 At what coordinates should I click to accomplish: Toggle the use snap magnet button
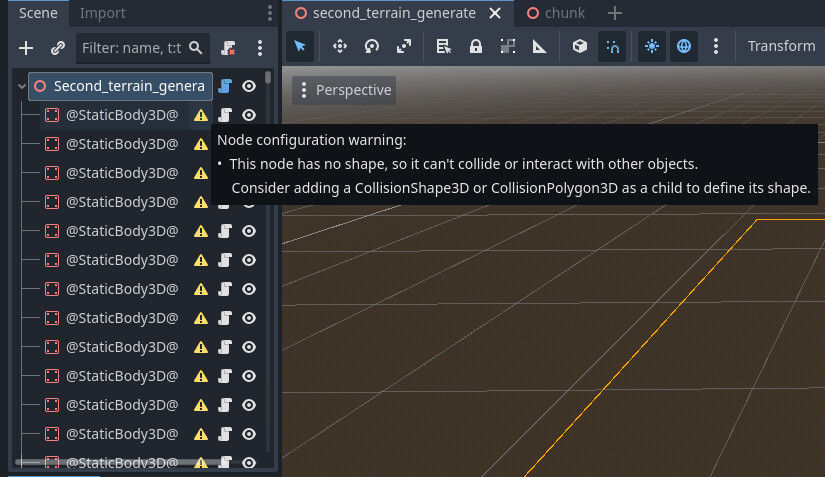[612, 46]
